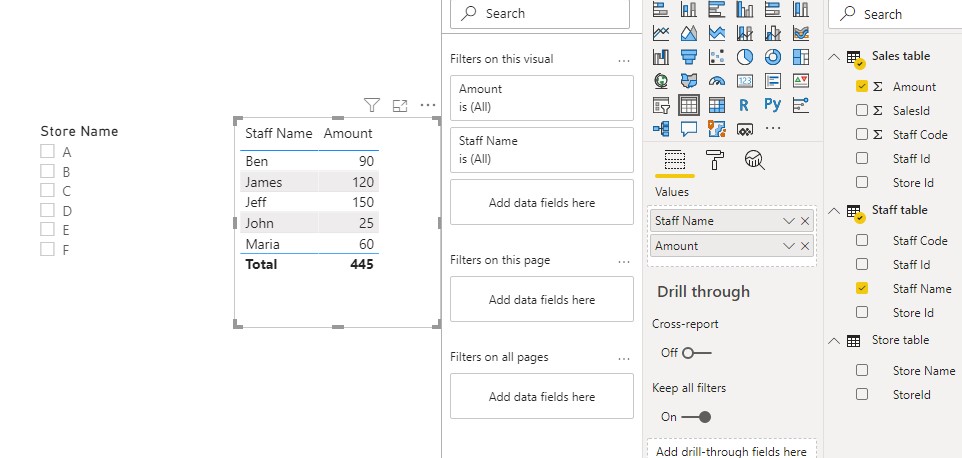Check the StoreId field

861,394
